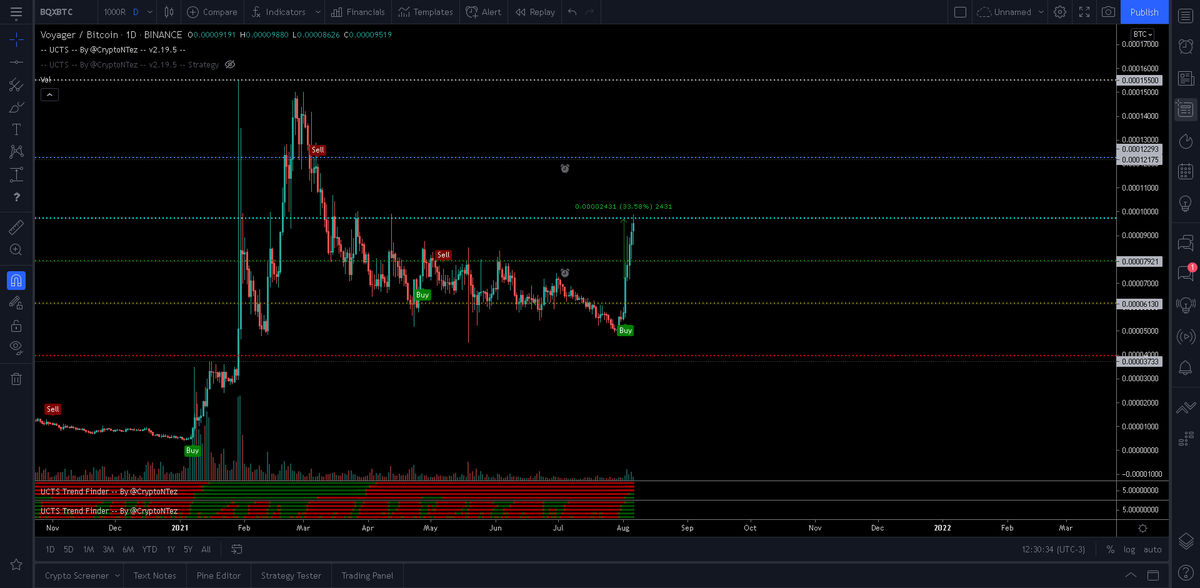Open the BTC currency selector on the price axis
Screen dimensions: 1200x588
coord(1142,34)
